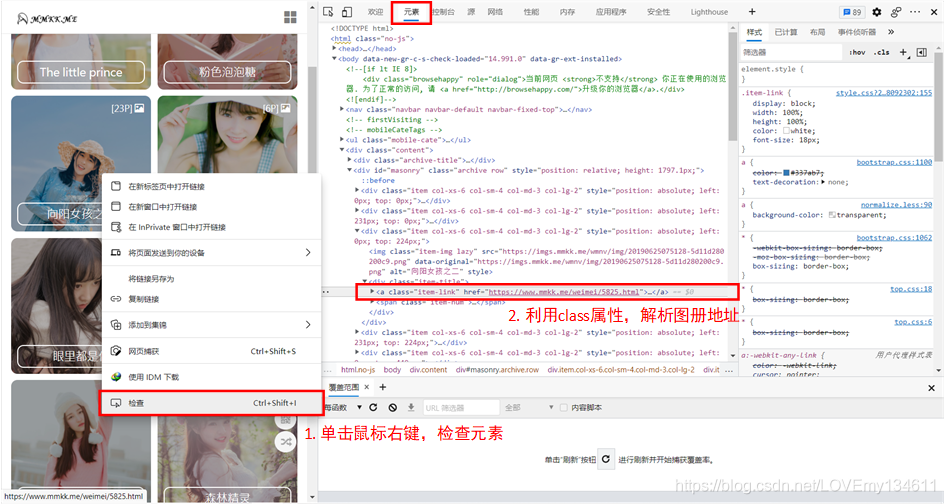Toggle the :hov element state button
Screen dimensions: 945x504
point(857,52)
